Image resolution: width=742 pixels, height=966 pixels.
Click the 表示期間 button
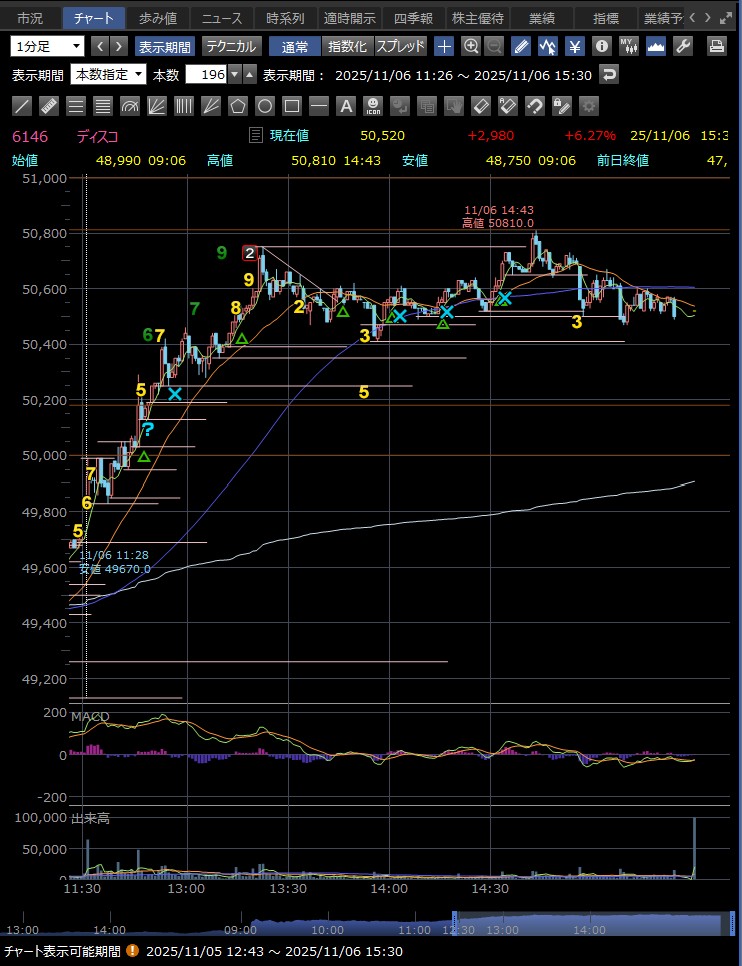[x=166, y=46]
